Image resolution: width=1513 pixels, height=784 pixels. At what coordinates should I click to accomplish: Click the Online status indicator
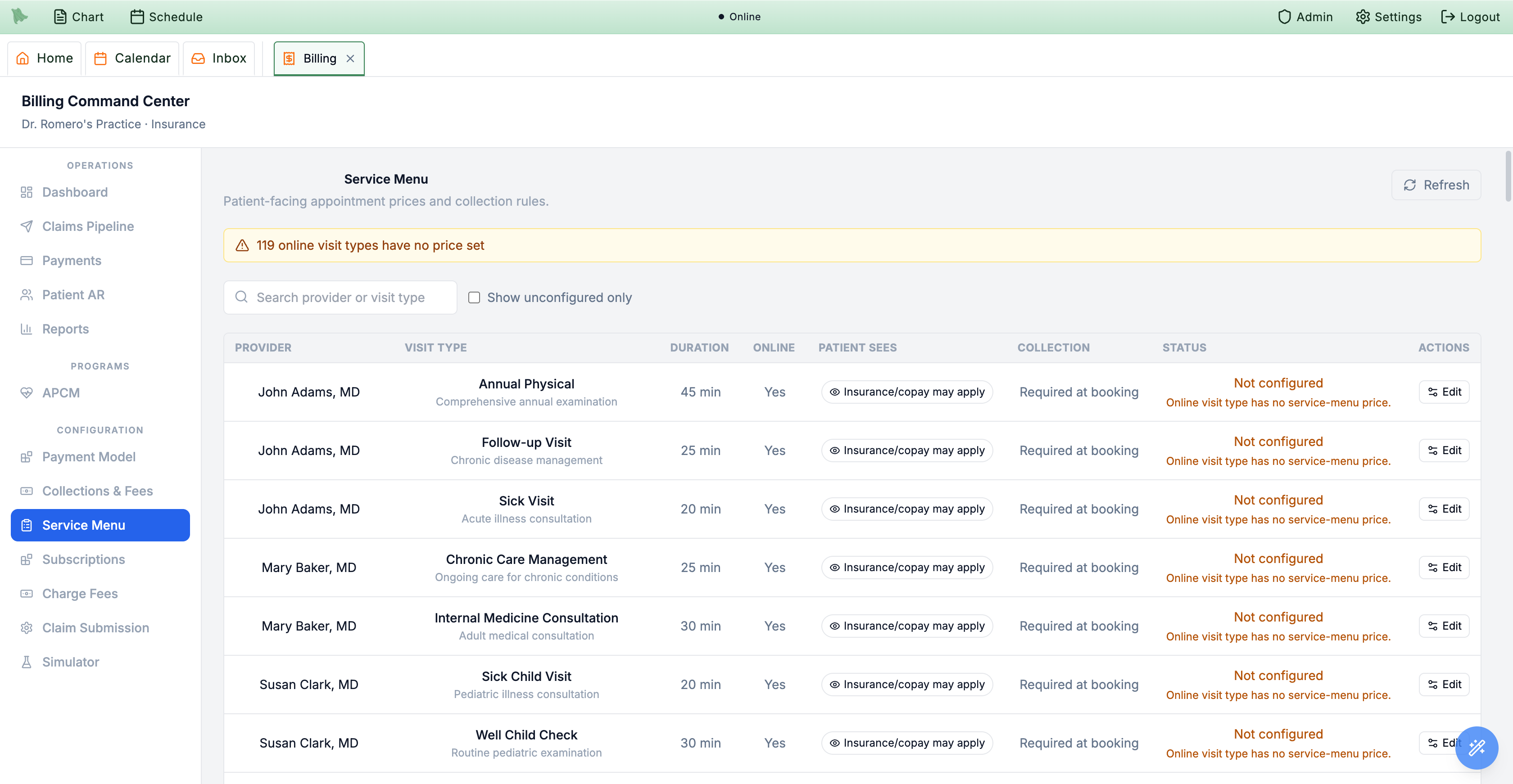[x=739, y=17]
